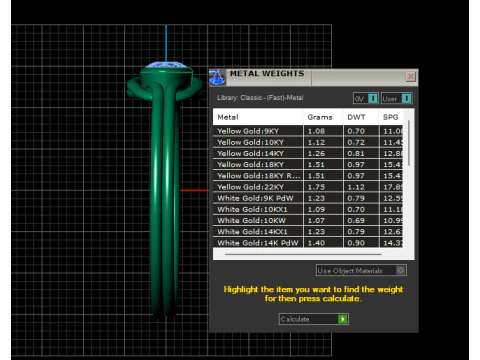Viewport: 480px width, 360px height.
Task: Select Yellow Gold:10KY row
Action: tap(308, 142)
